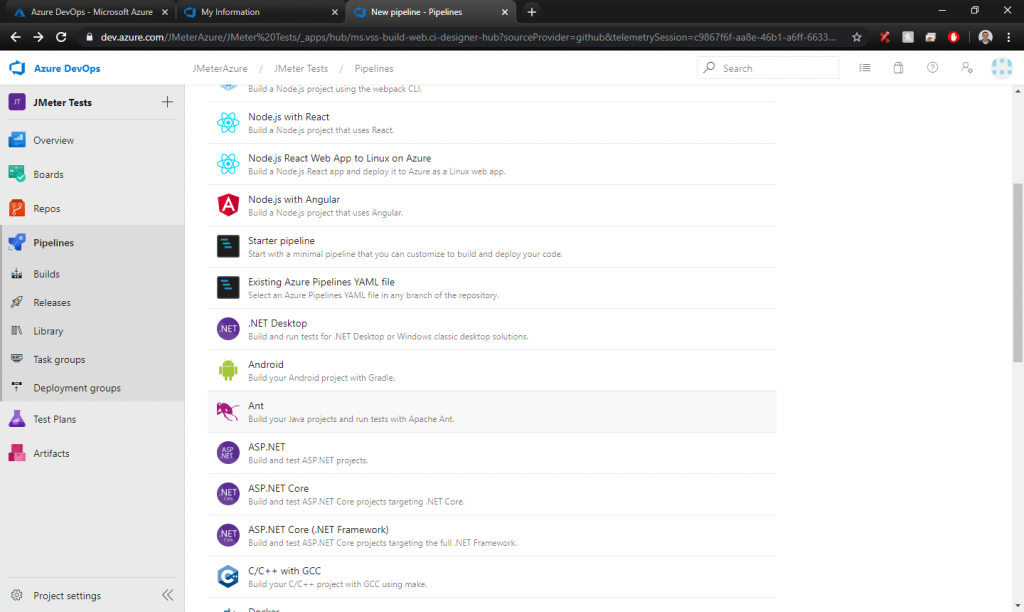The width and height of the screenshot is (1024, 612).
Task: Open user settings icon in header
Action: [x=967, y=68]
